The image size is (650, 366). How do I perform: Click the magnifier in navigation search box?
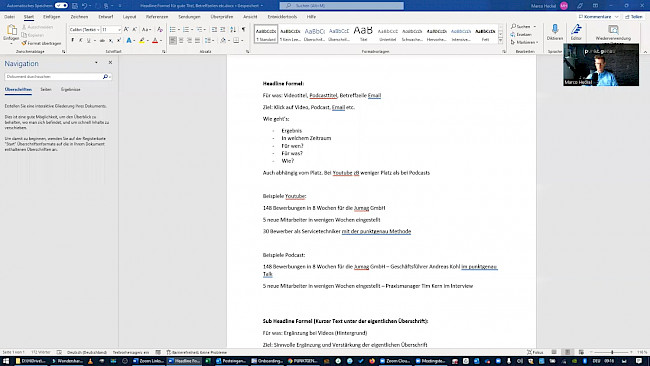(105, 77)
